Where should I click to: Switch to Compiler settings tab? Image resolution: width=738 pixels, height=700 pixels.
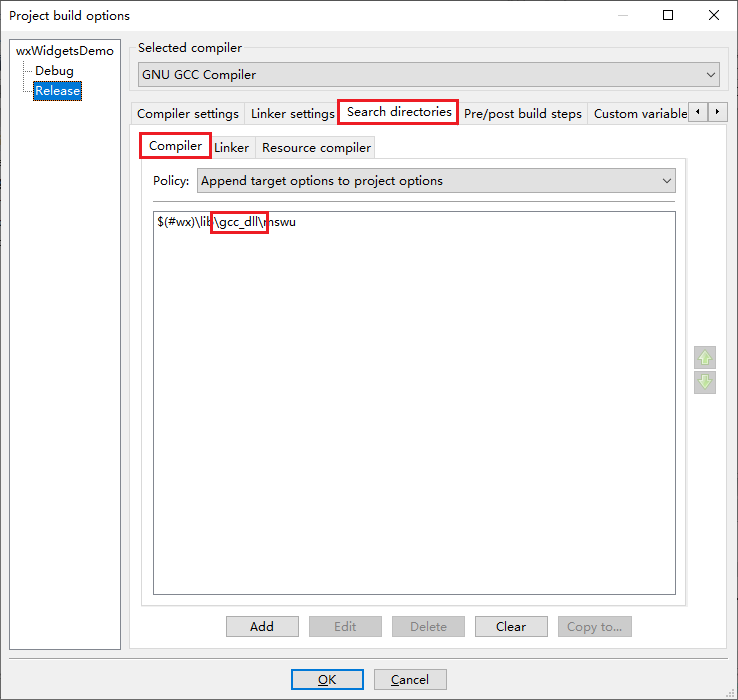pyautogui.click(x=188, y=113)
